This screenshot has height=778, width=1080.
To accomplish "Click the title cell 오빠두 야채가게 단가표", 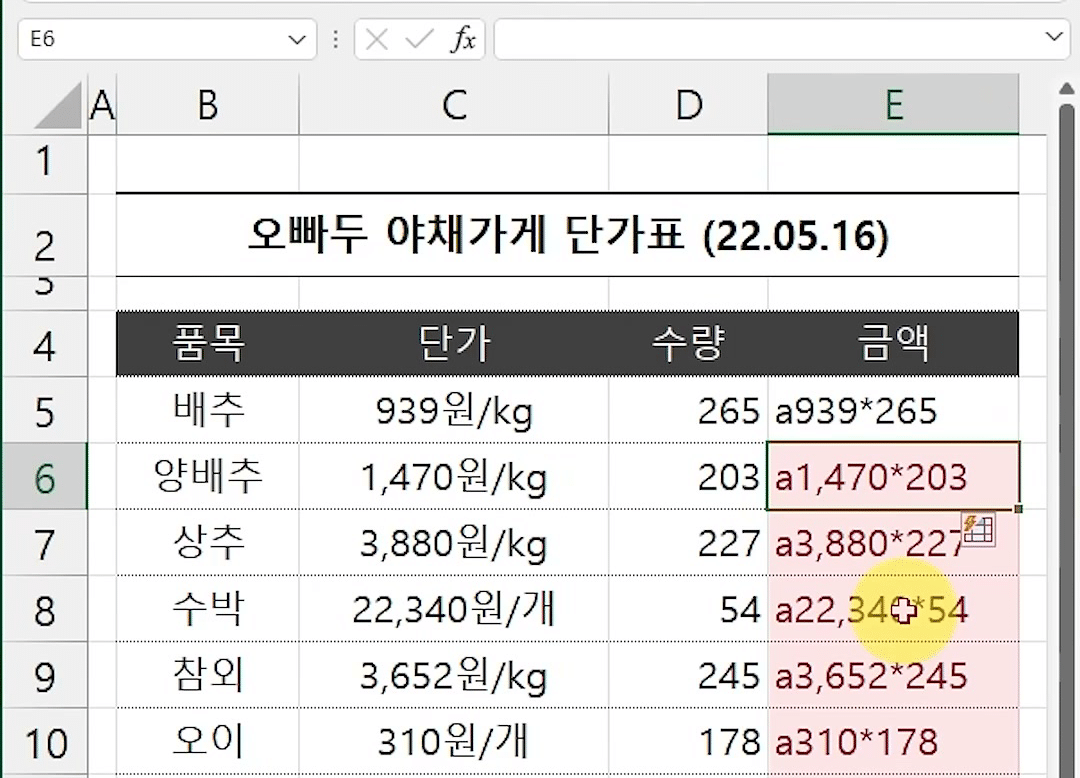I will pos(568,235).
